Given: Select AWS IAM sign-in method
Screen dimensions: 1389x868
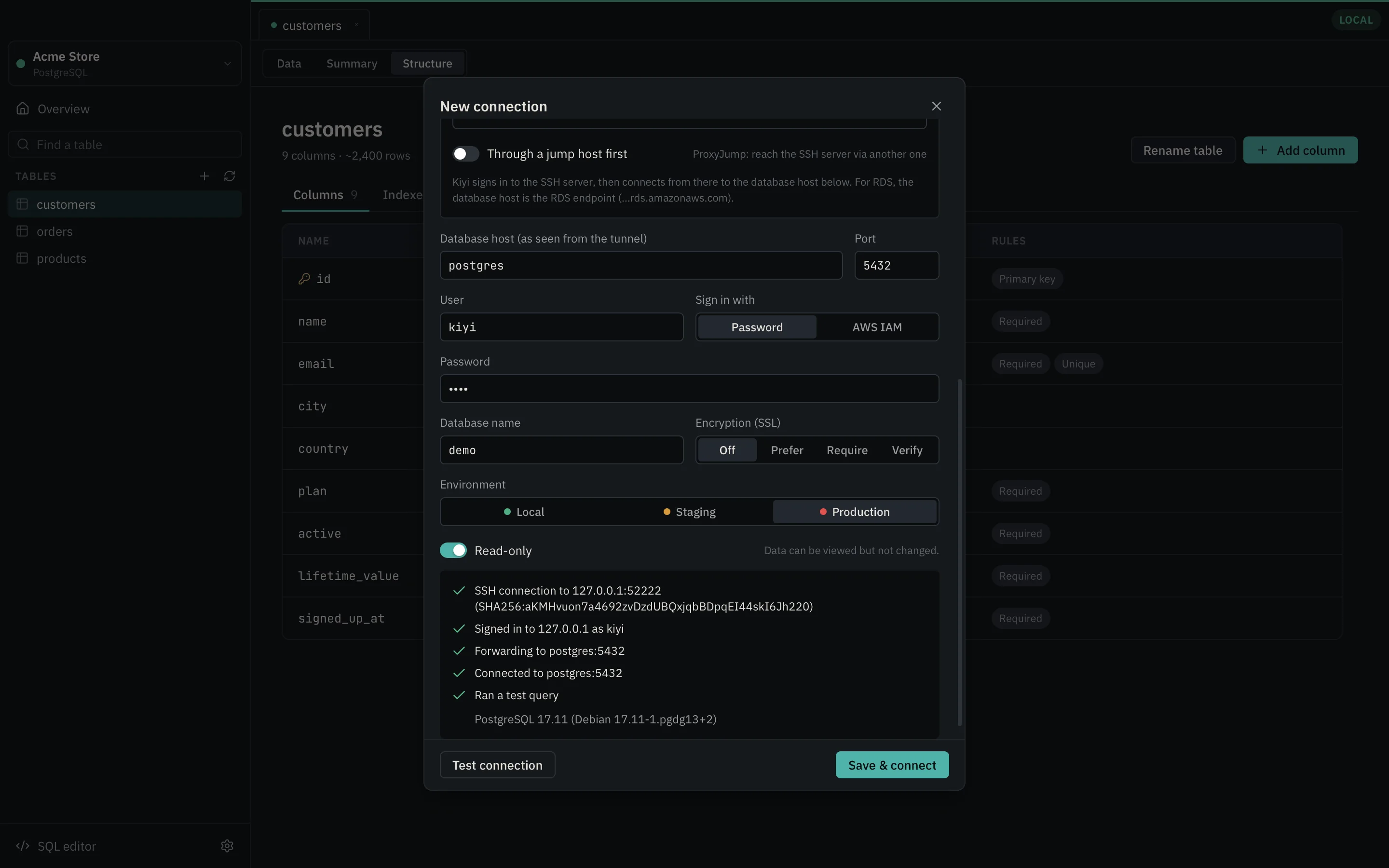Looking at the screenshot, I should coord(876,327).
